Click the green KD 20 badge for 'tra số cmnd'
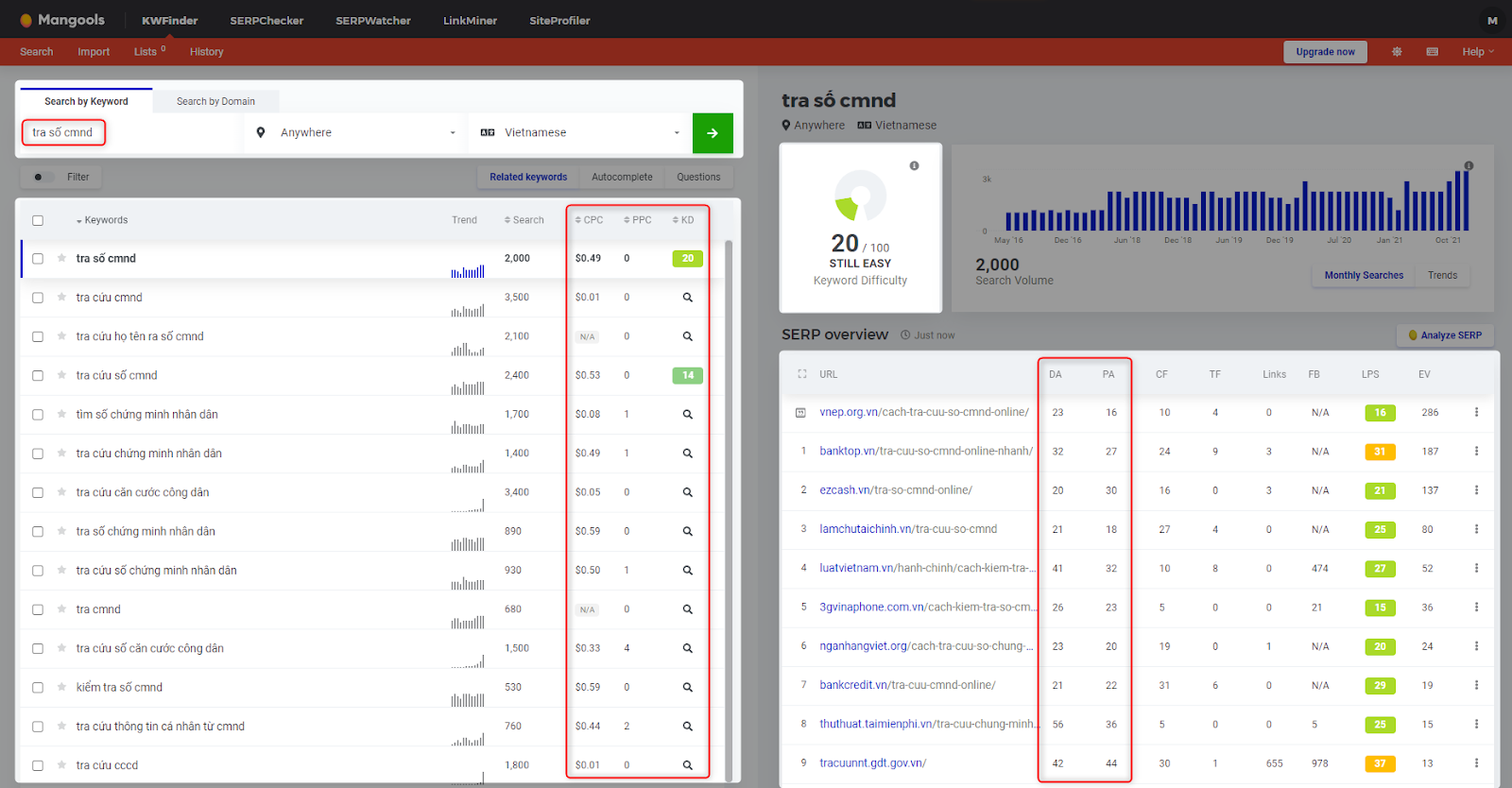 pos(687,258)
